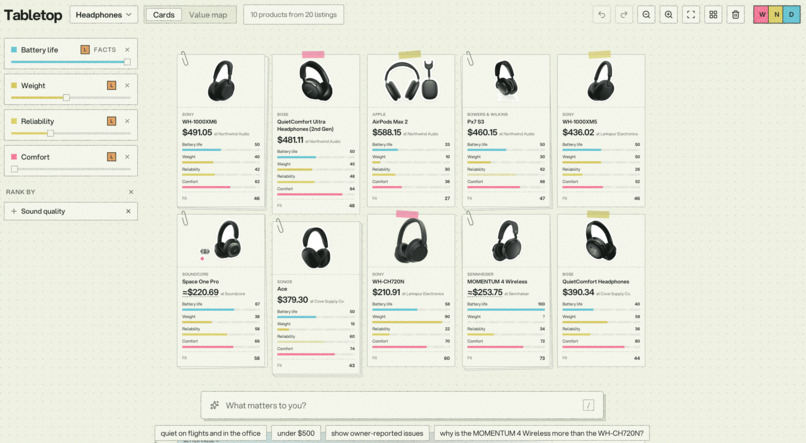Select the blue D badge
This screenshot has width=806, height=443.
(x=792, y=14)
